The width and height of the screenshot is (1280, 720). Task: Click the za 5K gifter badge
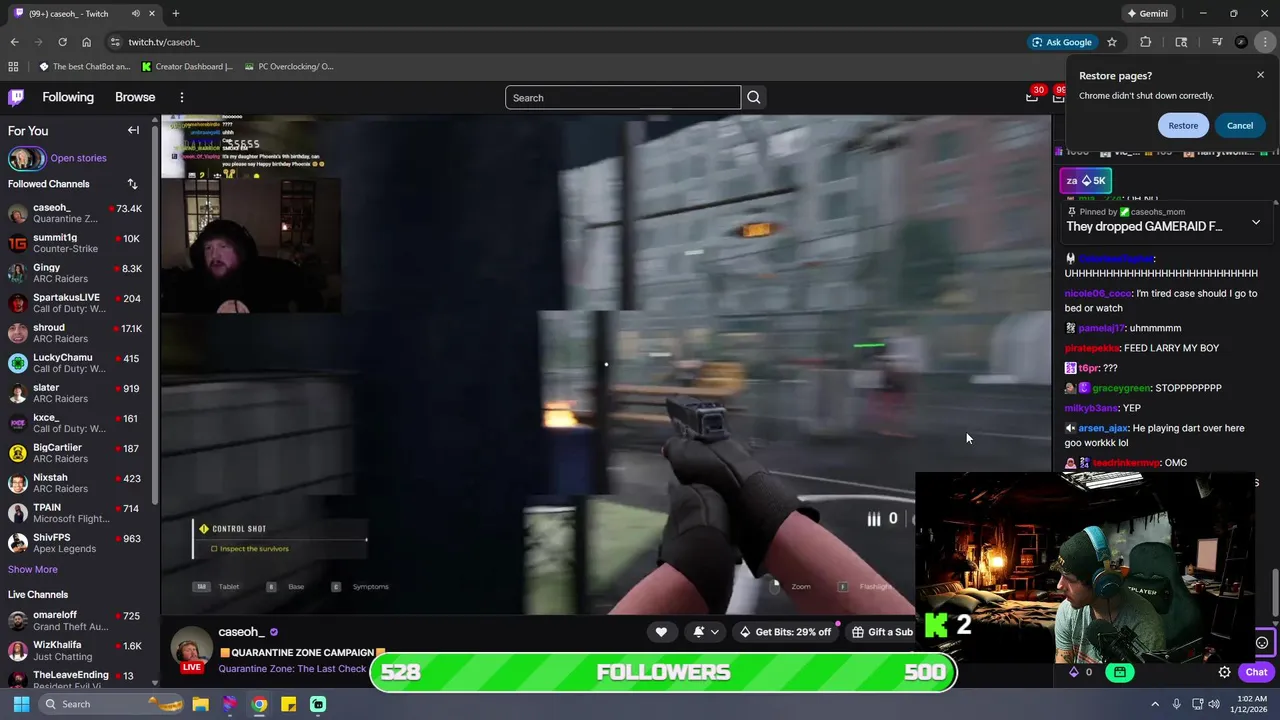[1085, 180]
